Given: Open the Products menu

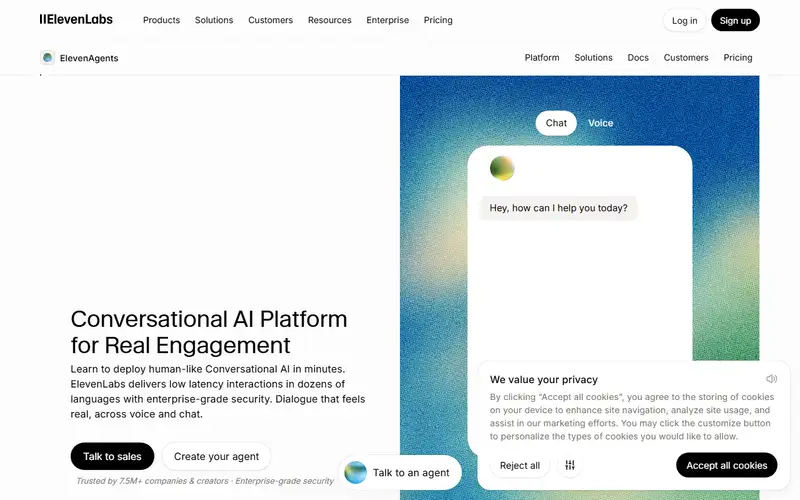Looking at the screenshot, I should pos(161,20).
